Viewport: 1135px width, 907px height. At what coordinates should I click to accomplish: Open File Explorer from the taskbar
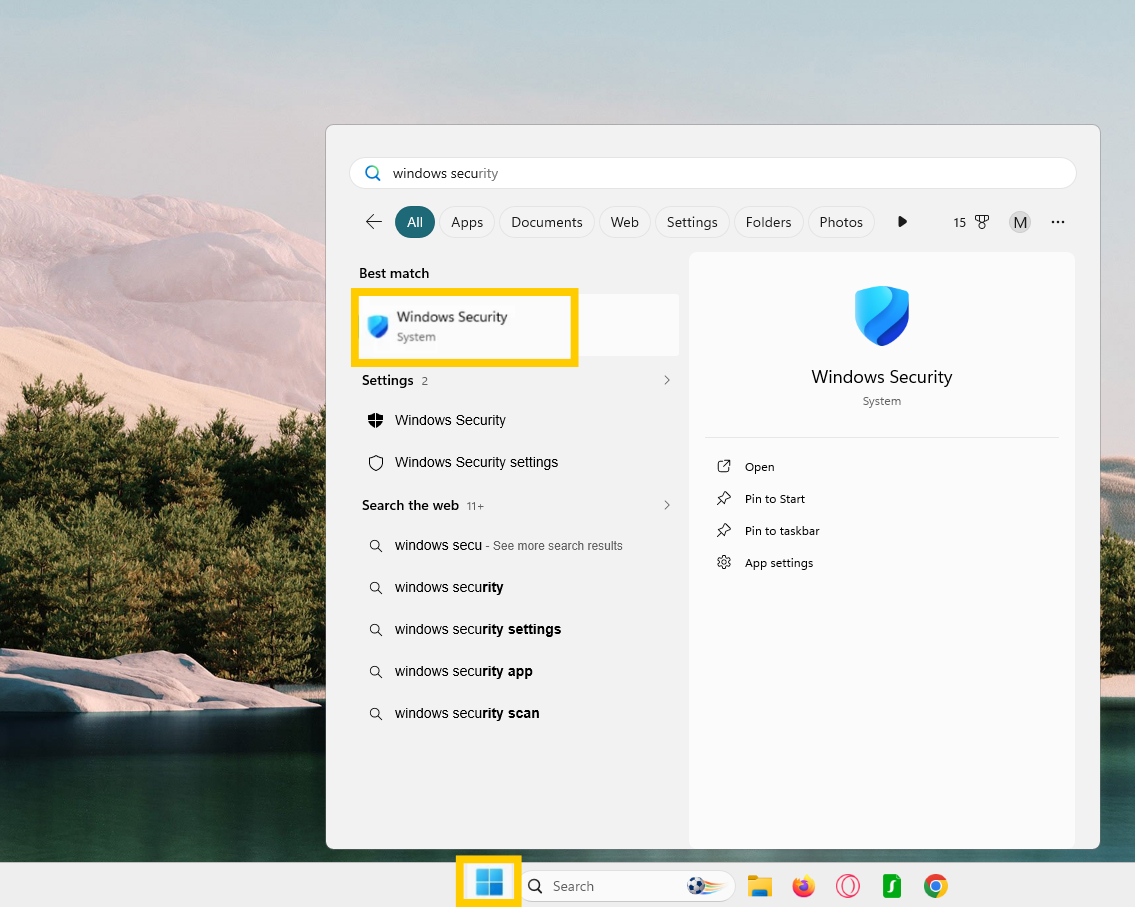point(759,886)
